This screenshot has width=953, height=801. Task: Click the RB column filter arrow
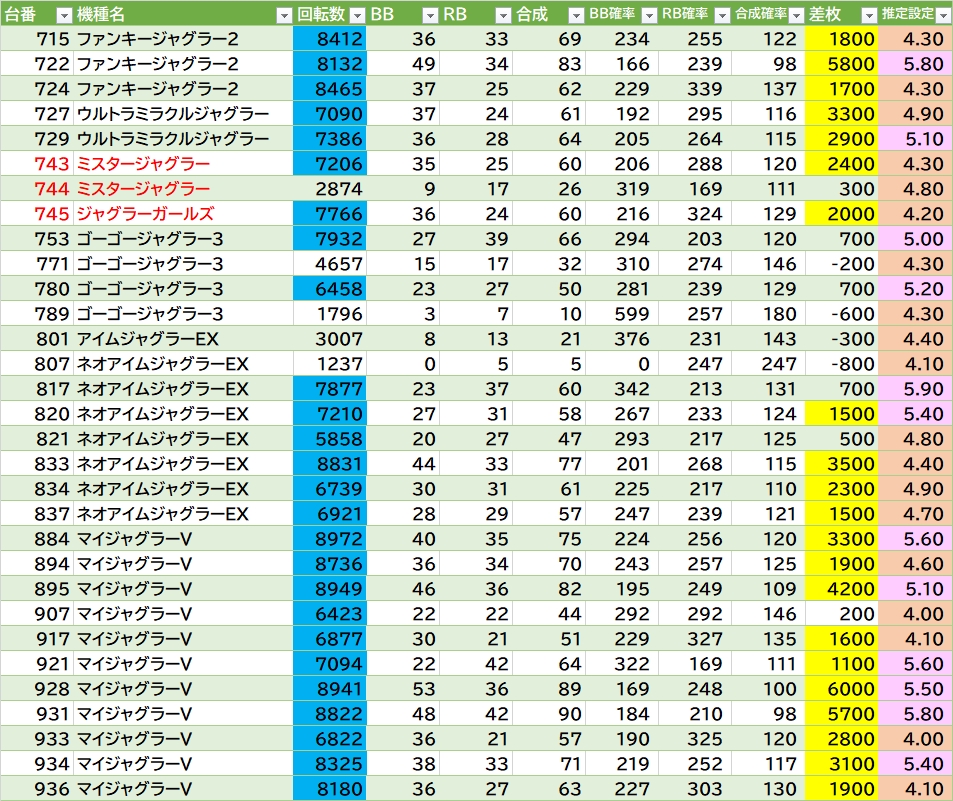(502, 15)
